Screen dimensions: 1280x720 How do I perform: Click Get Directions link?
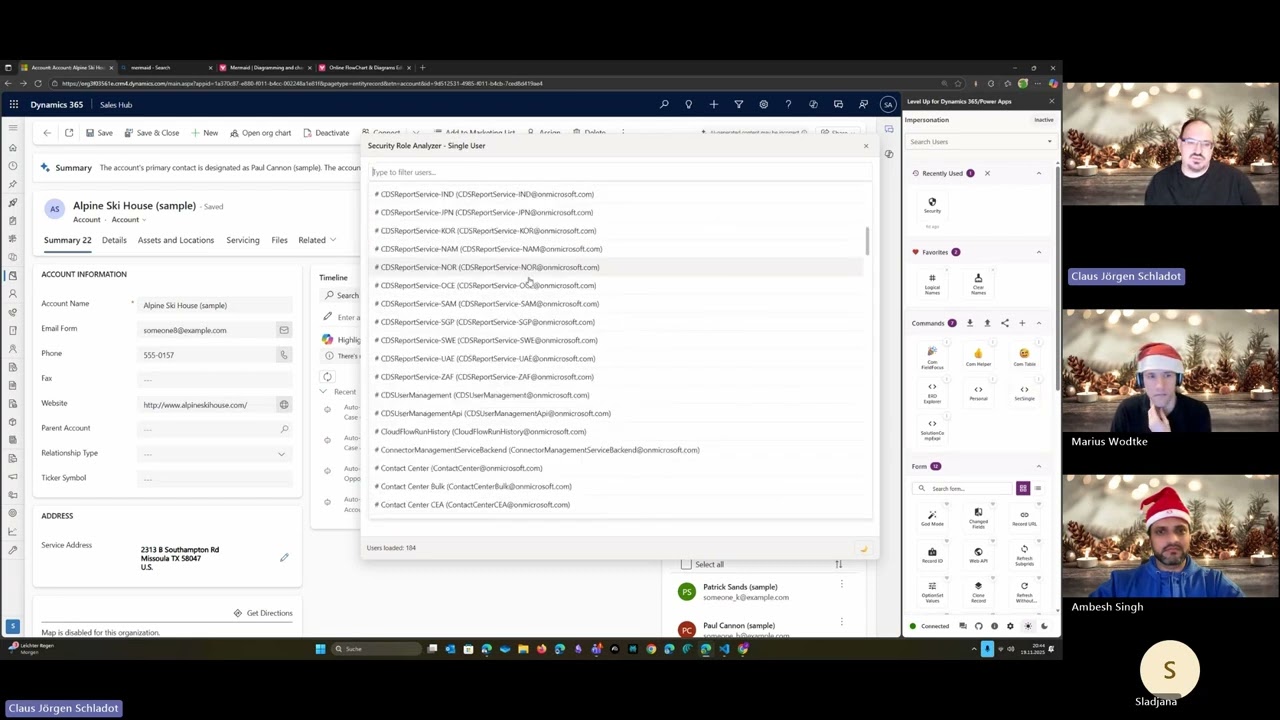click(263, 613)
